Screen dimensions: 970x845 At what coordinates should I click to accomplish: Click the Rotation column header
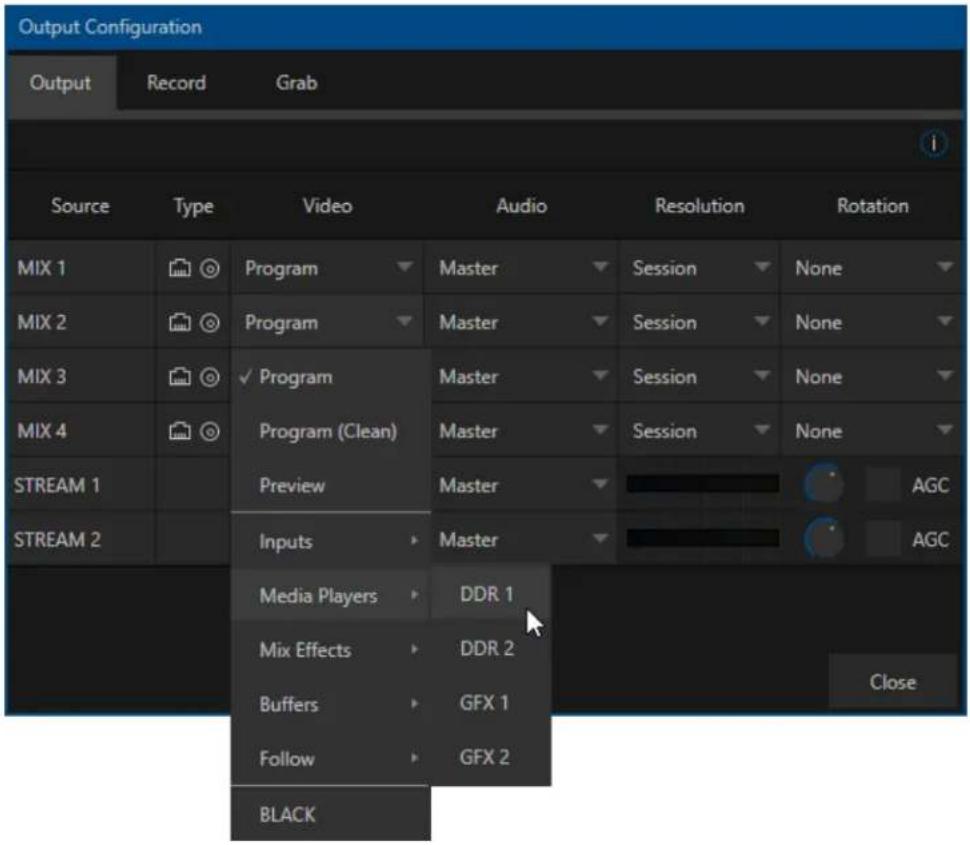(x=873, y=206)
